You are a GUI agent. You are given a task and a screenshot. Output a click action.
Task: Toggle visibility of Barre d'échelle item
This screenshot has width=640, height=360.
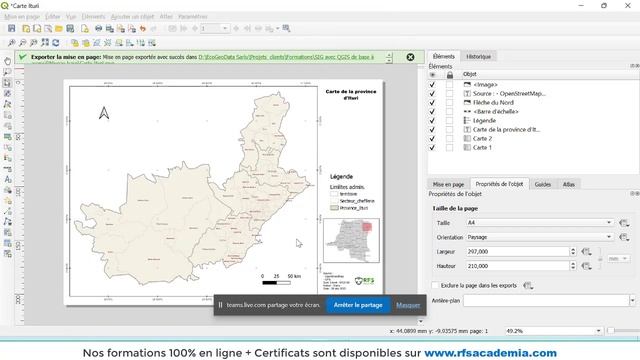432,111
